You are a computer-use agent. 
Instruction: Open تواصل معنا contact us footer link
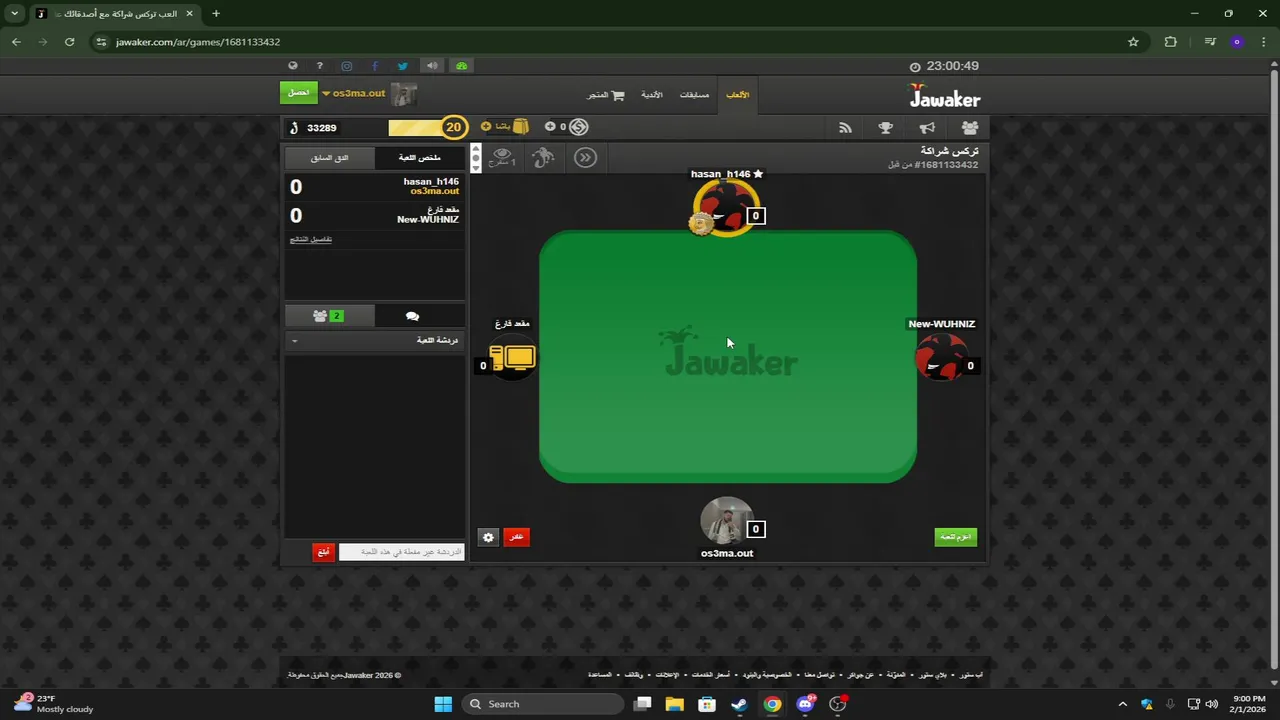pyautogui.click(x=820, y=675)
